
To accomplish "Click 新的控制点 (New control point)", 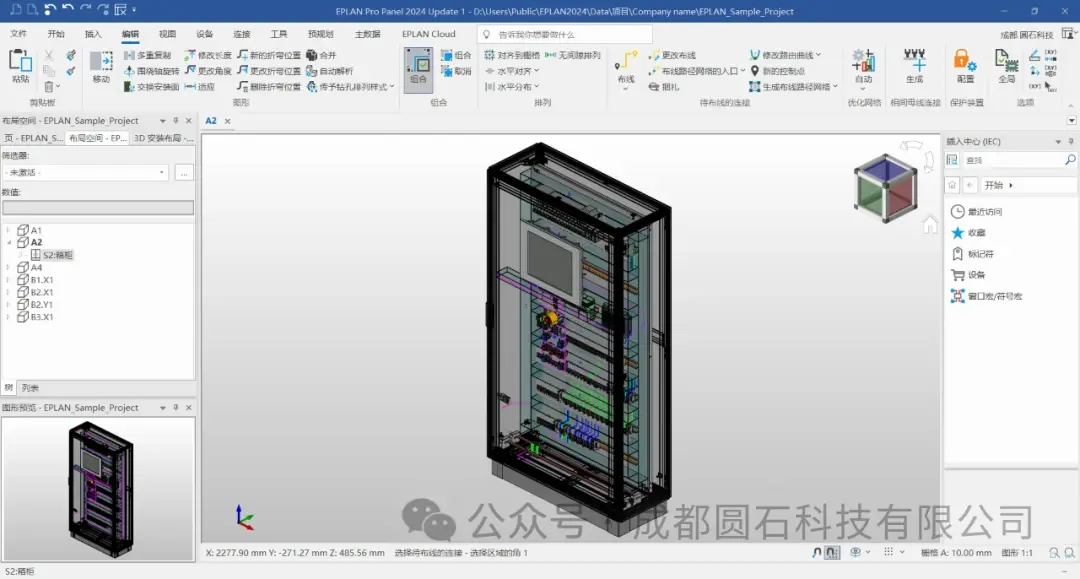I will (x=778, y=71).
